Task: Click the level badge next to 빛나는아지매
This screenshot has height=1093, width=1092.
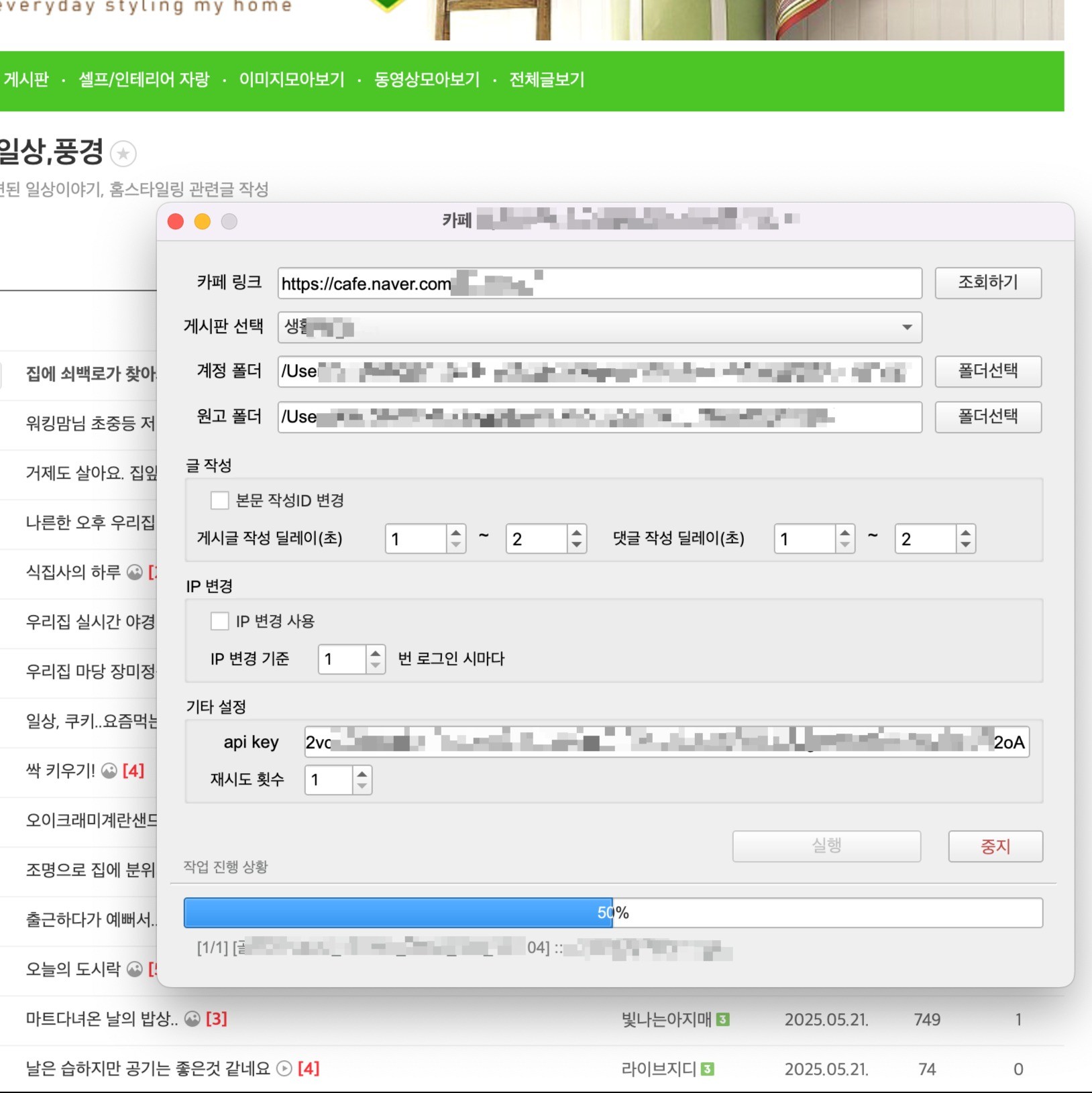Action: click(x=722, y=1020)
